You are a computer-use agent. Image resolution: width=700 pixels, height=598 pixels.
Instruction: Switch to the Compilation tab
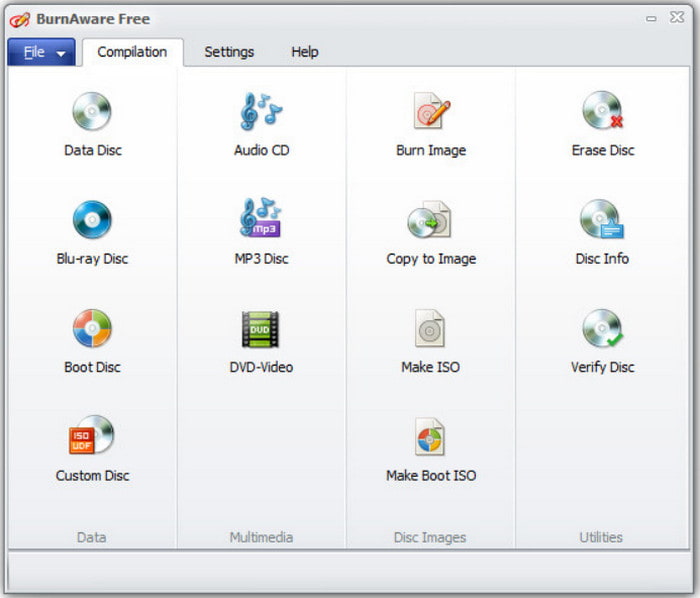tap(132, 52)
